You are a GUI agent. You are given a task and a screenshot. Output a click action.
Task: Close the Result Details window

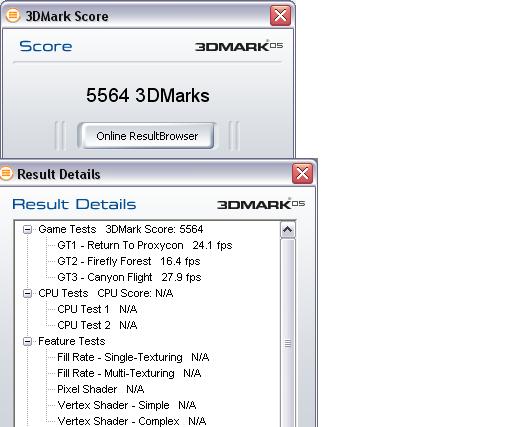click(302, 173)
